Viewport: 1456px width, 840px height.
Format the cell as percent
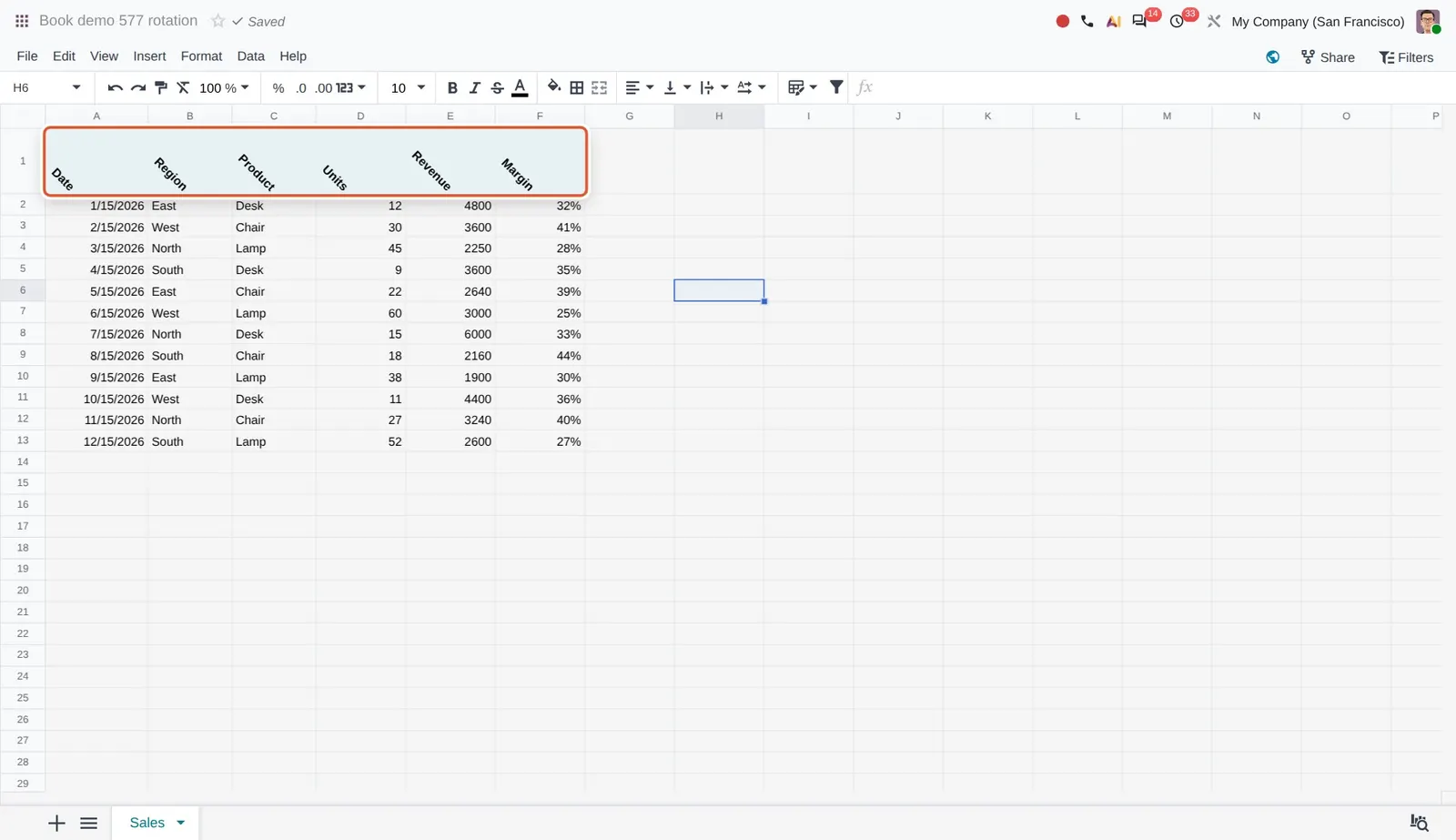[278, 87]
